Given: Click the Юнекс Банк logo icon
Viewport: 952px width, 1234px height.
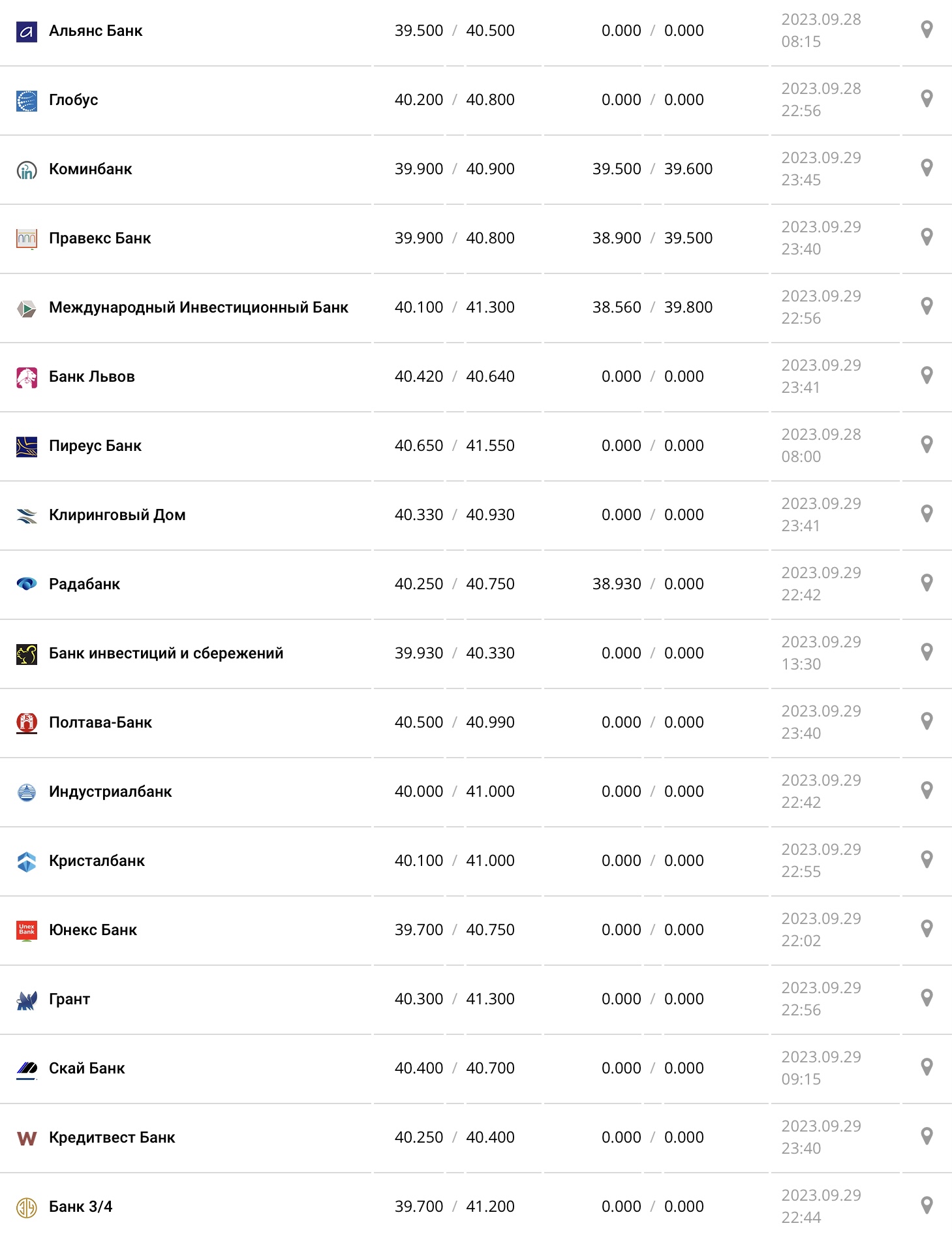Looking at the screenshot, I should click(x=27, y=931).
